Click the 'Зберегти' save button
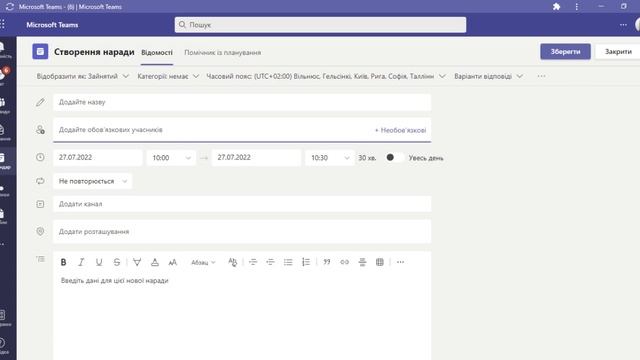Image resolution: width=640 pixels, height=360 pixels. (565, 51)
